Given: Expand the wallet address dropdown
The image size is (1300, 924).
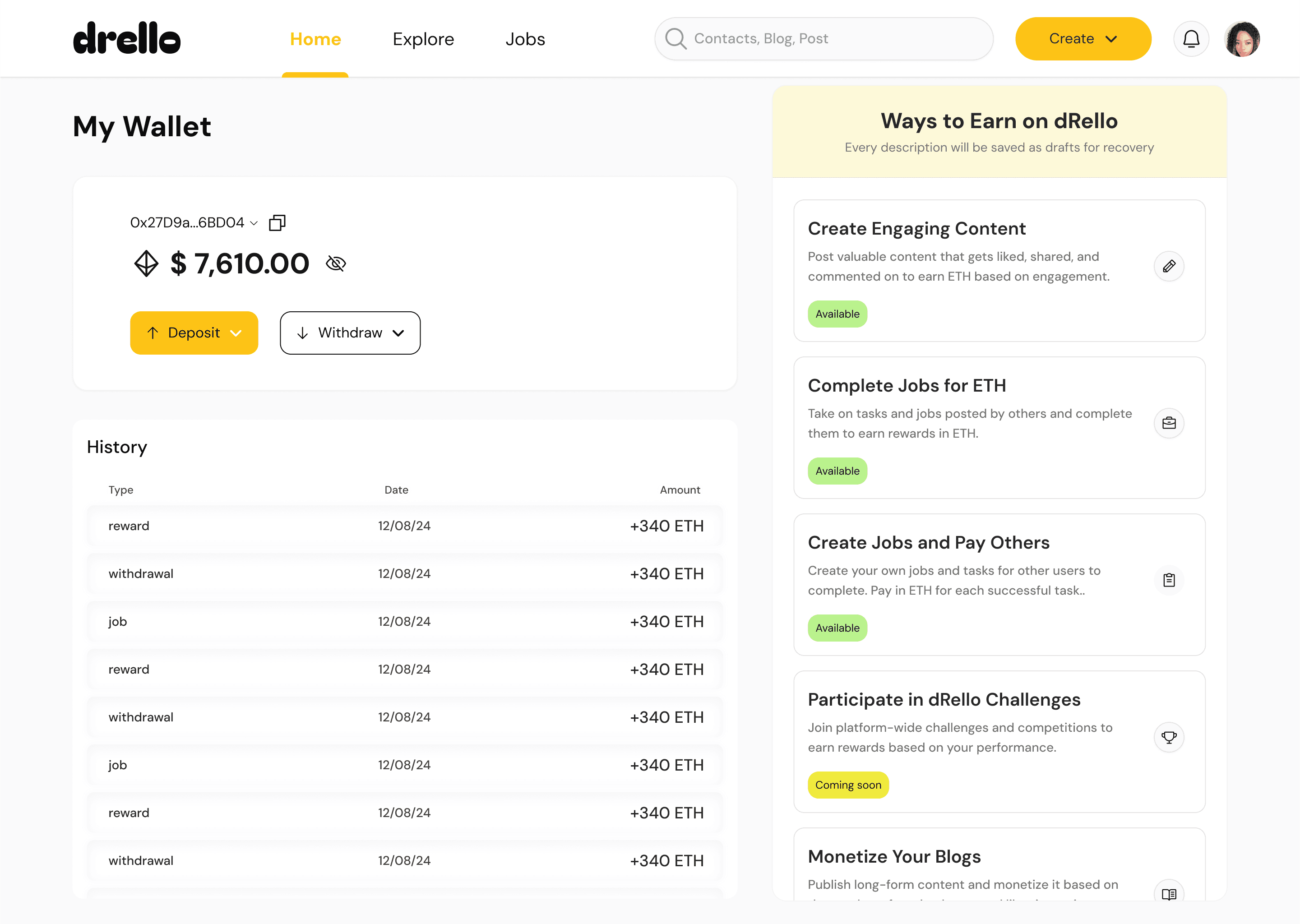Looking at the screenshot, I should click(x=254, y=223).
